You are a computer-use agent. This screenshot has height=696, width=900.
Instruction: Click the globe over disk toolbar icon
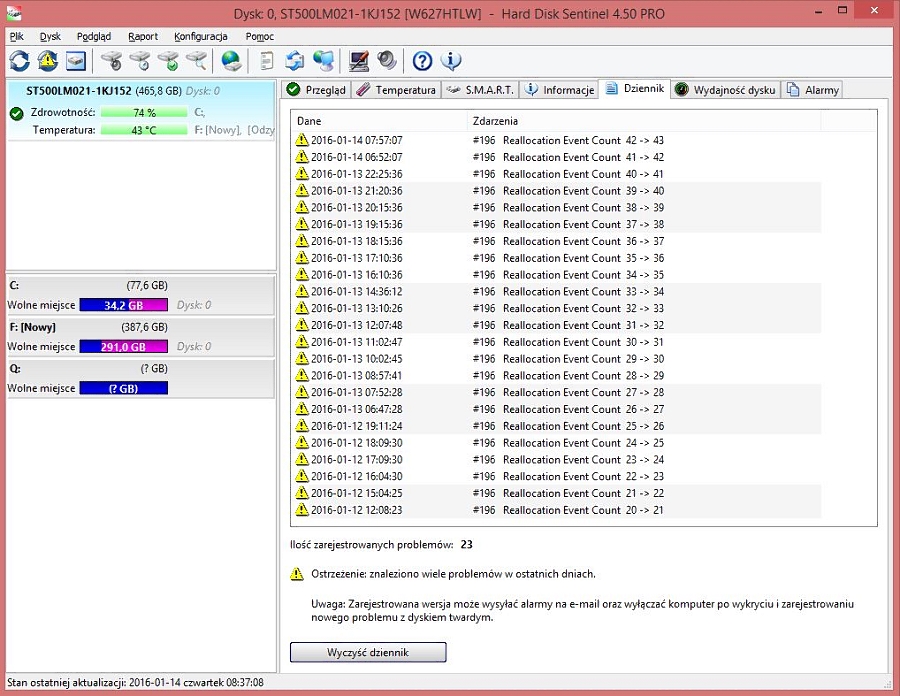[231, 61]
